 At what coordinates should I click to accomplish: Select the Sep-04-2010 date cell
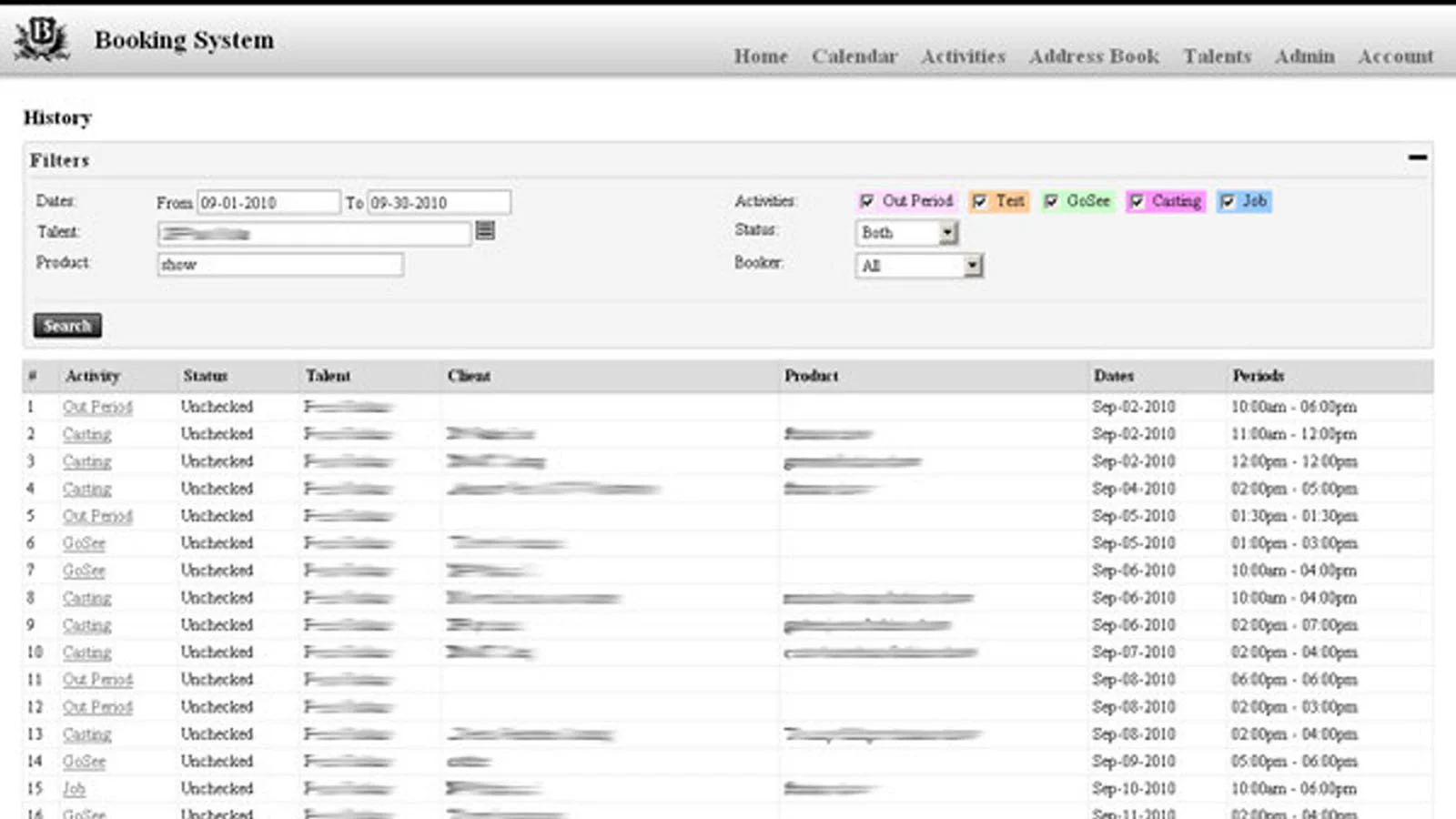(1134, 489)
